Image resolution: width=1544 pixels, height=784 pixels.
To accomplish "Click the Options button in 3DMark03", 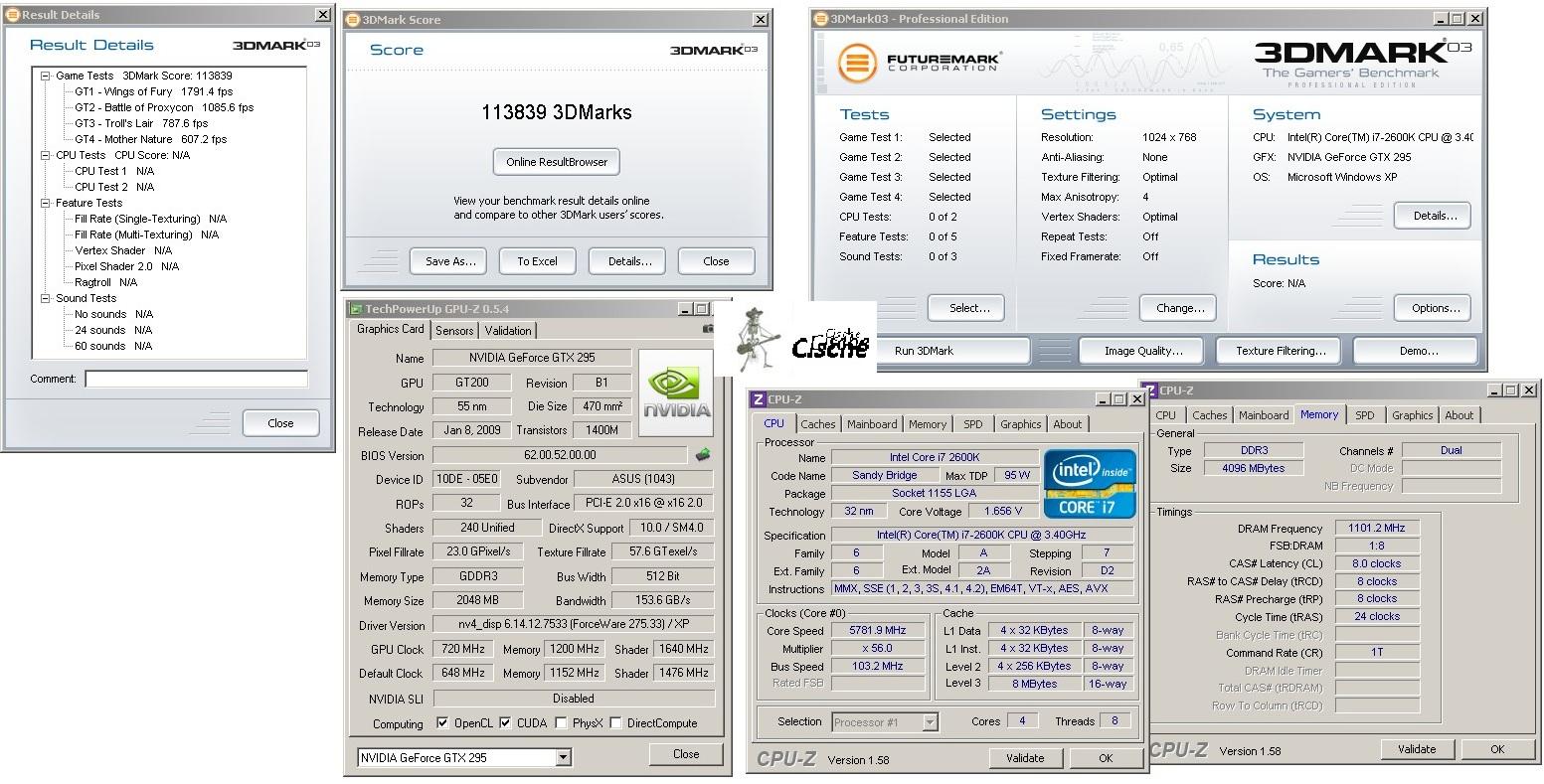I will pyautogui.click(x=1432, y=308).
